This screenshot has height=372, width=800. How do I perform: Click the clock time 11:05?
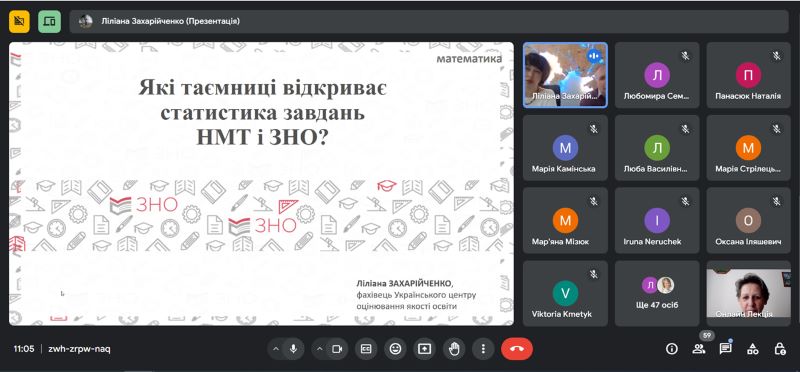click(x=24, y=349)
